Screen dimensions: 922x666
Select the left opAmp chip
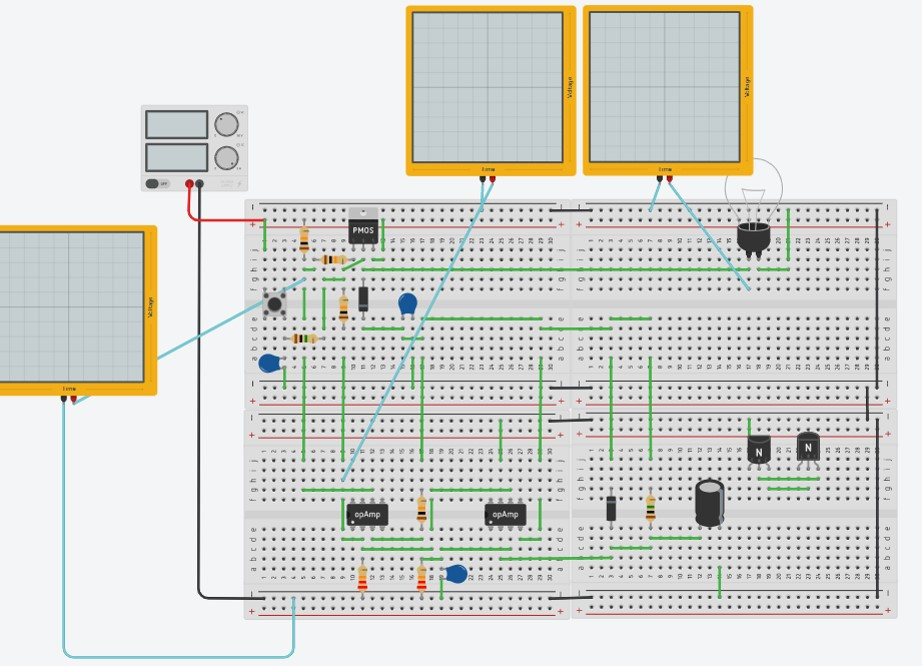(x=367, y=515)
